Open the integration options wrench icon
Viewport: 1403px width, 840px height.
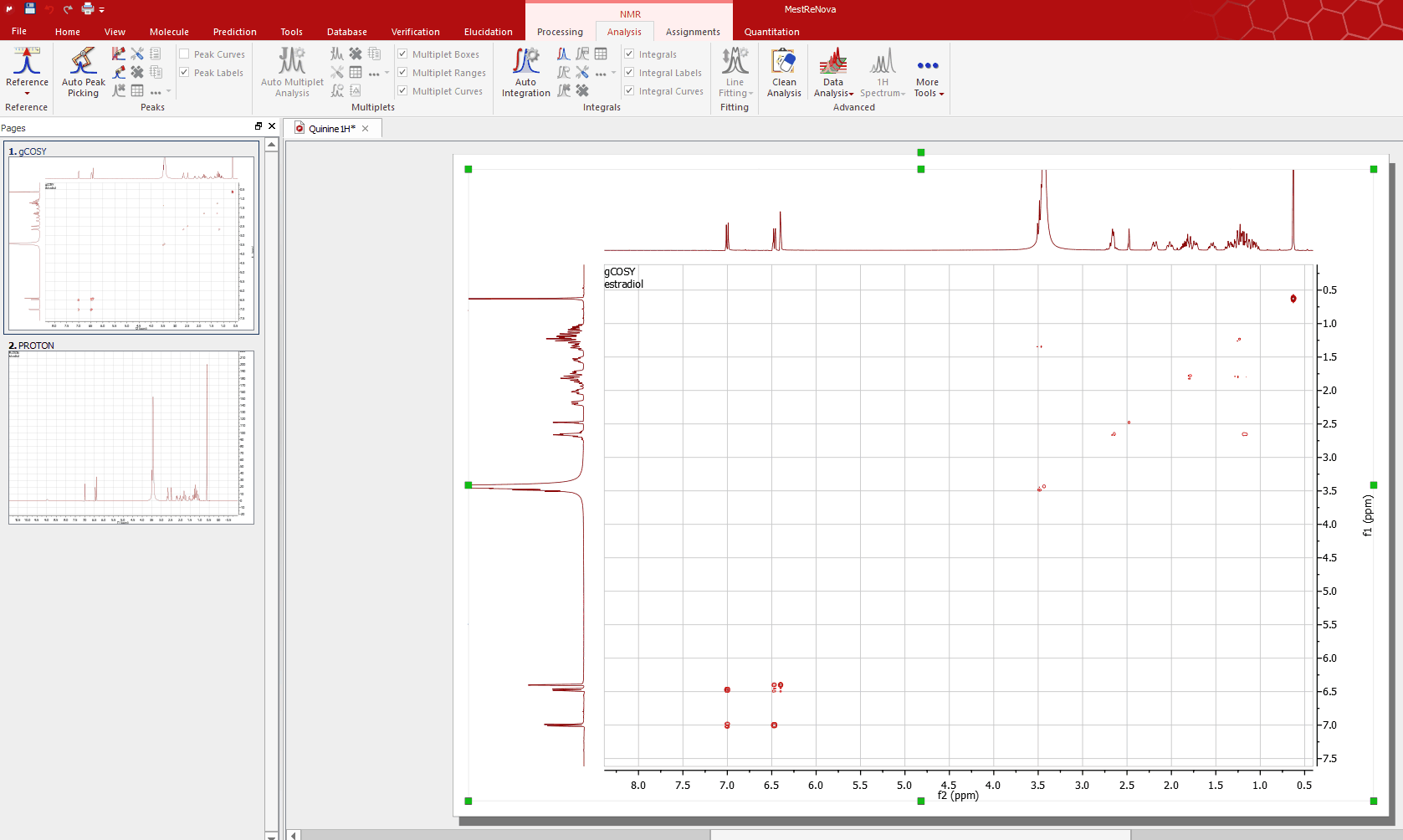tap(582, 72)
